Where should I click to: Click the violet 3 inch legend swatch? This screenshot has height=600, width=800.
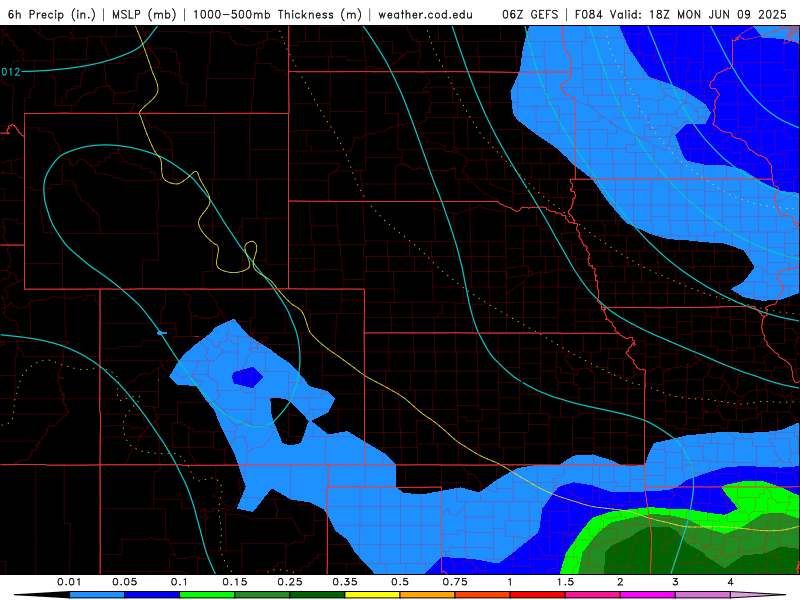[703, 595]
